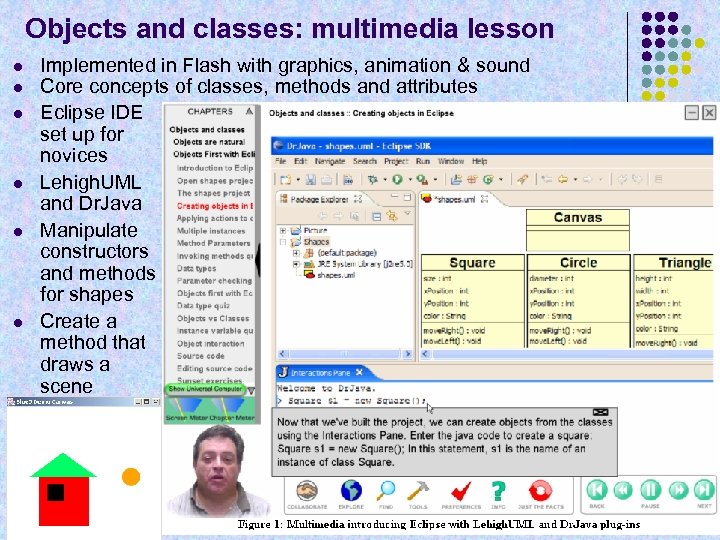Click the New Java Project icon
720x540 pixels.
pyautogui.click(x=456, y=180)
